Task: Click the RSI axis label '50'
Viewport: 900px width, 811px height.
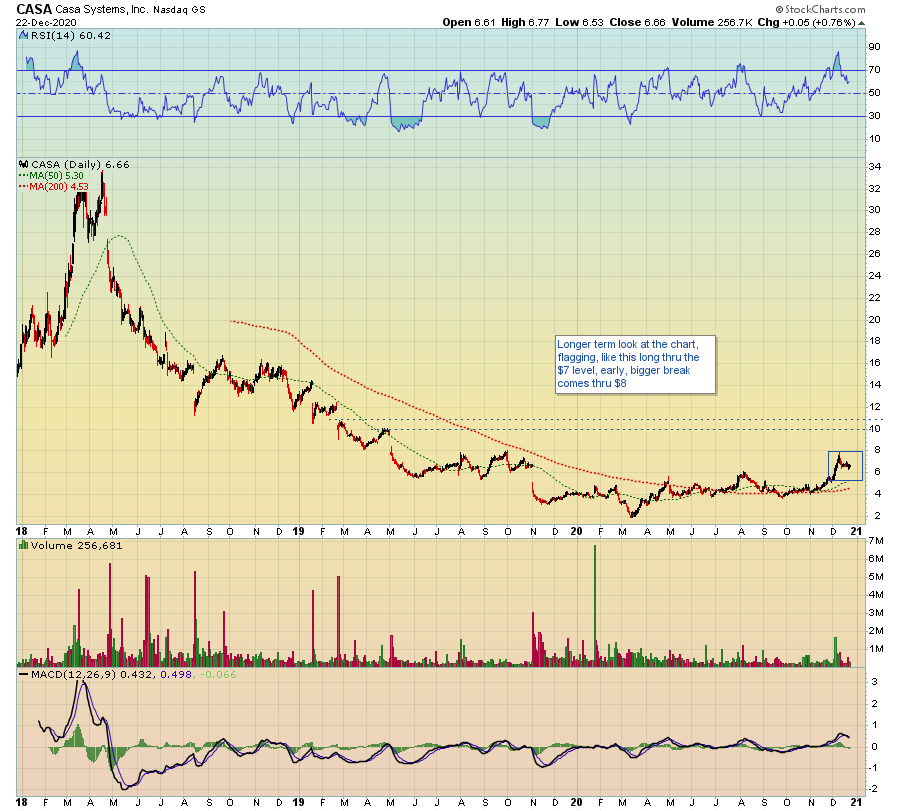Action: (x=875, y=93)
